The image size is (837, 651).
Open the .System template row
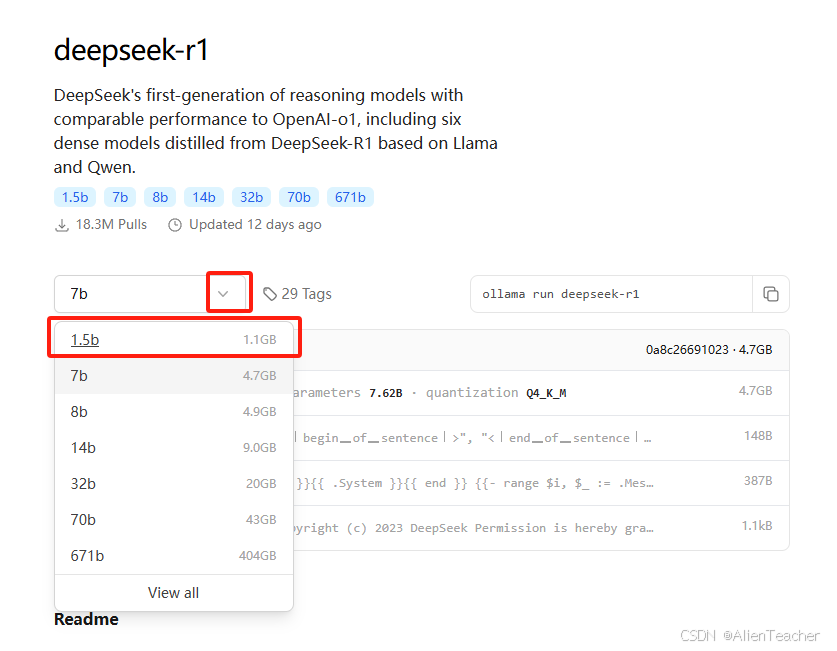click(541, 483)
